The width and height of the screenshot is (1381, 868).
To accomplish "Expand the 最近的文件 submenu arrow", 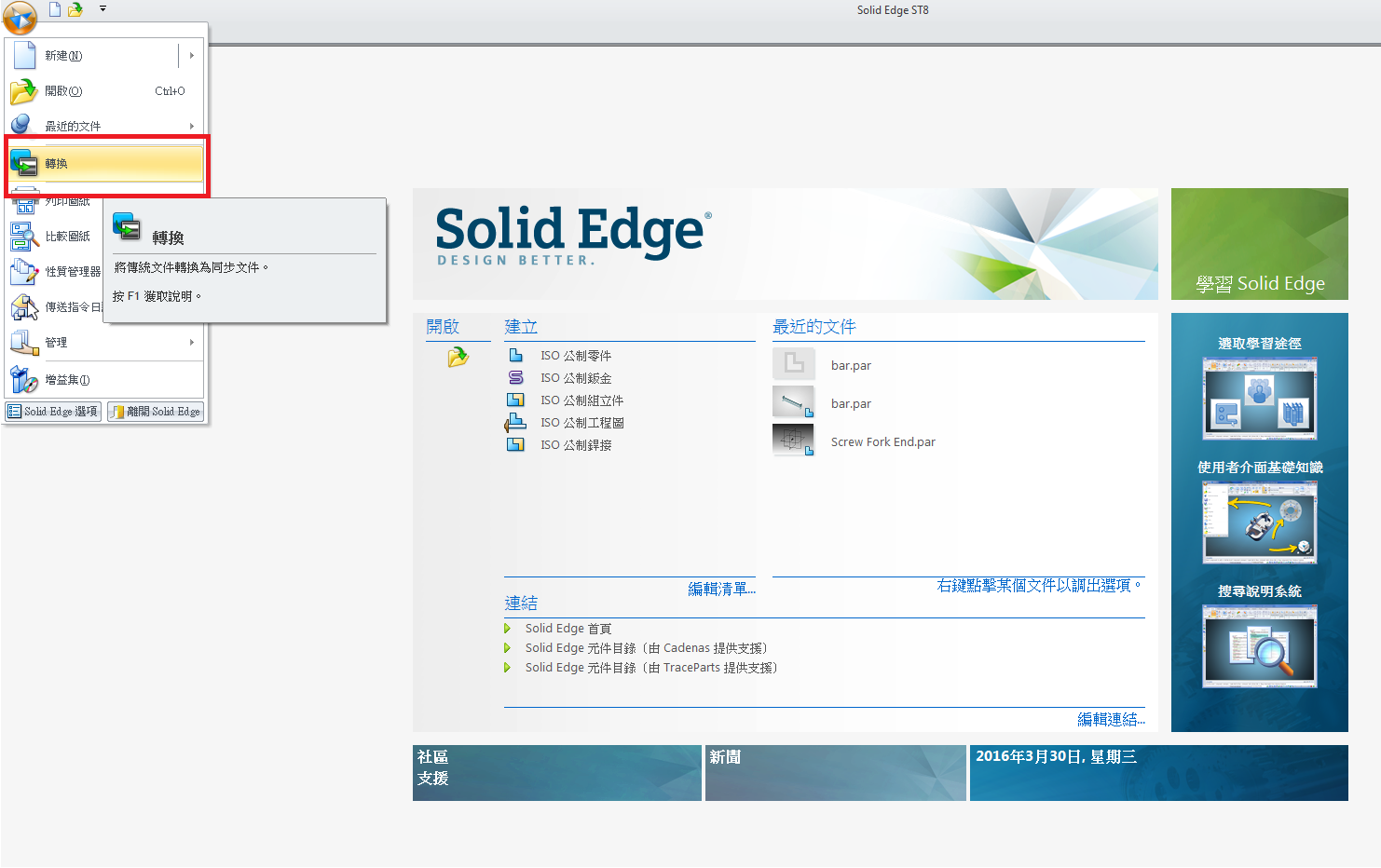I will [x=191, y=126].
